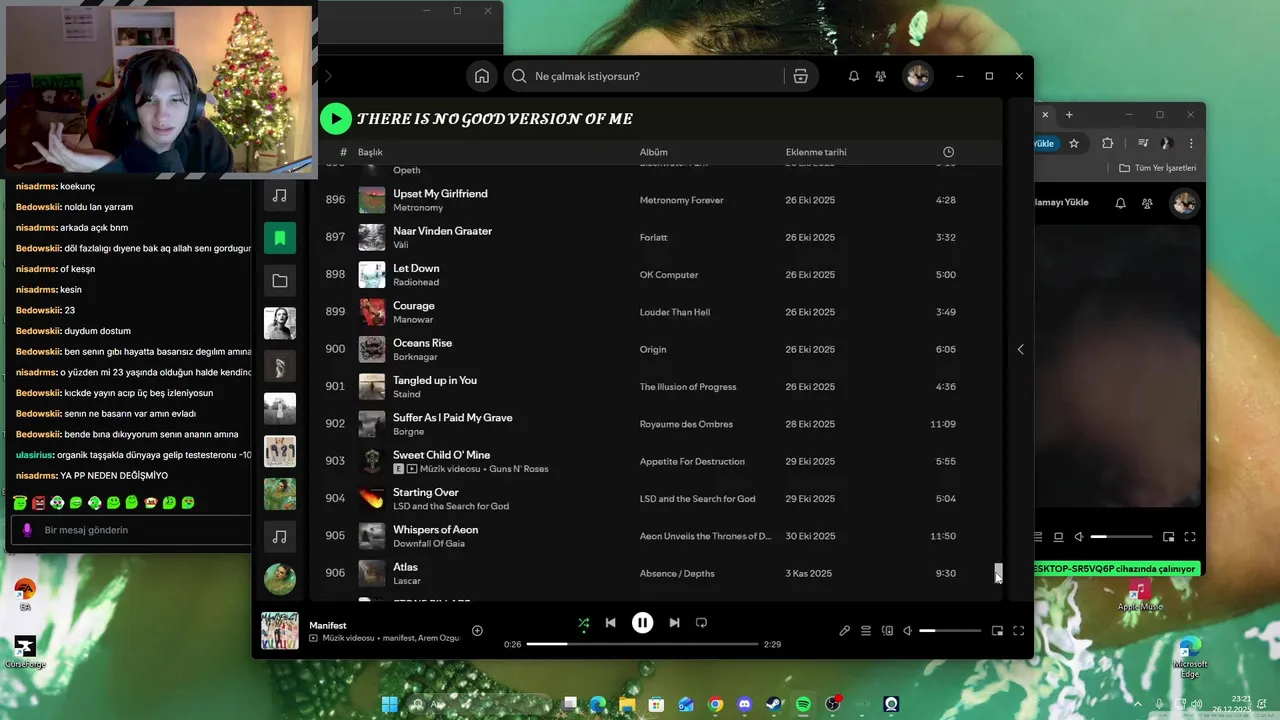Toggle shuffle in Spotify player
1280x720 pixels.
(x=583, y=623)
